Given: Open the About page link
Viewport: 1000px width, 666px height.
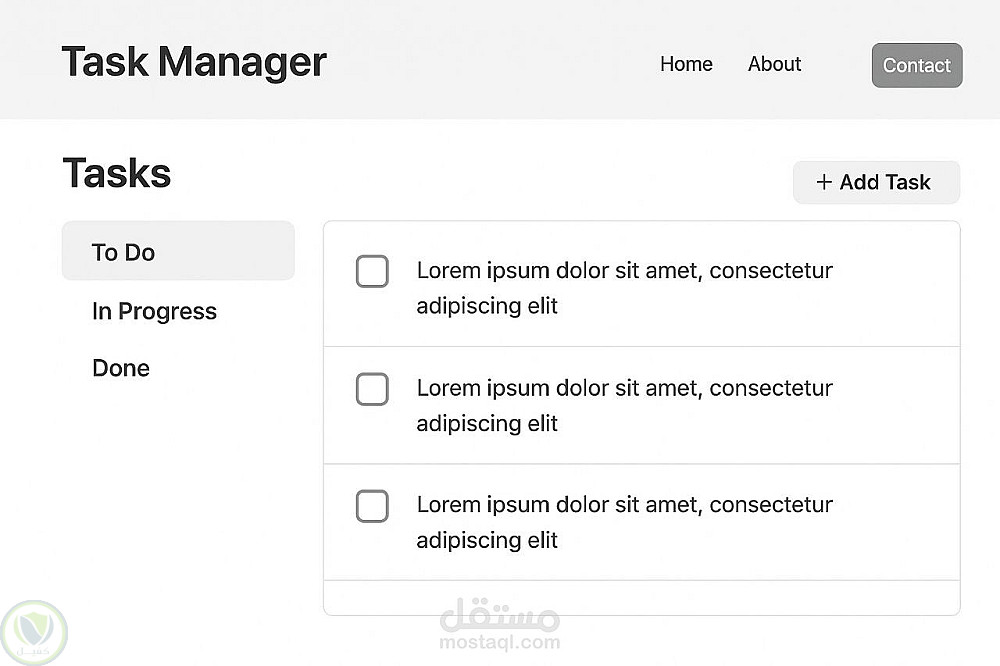Looking at the screenshot, I should tap(774, 64).
